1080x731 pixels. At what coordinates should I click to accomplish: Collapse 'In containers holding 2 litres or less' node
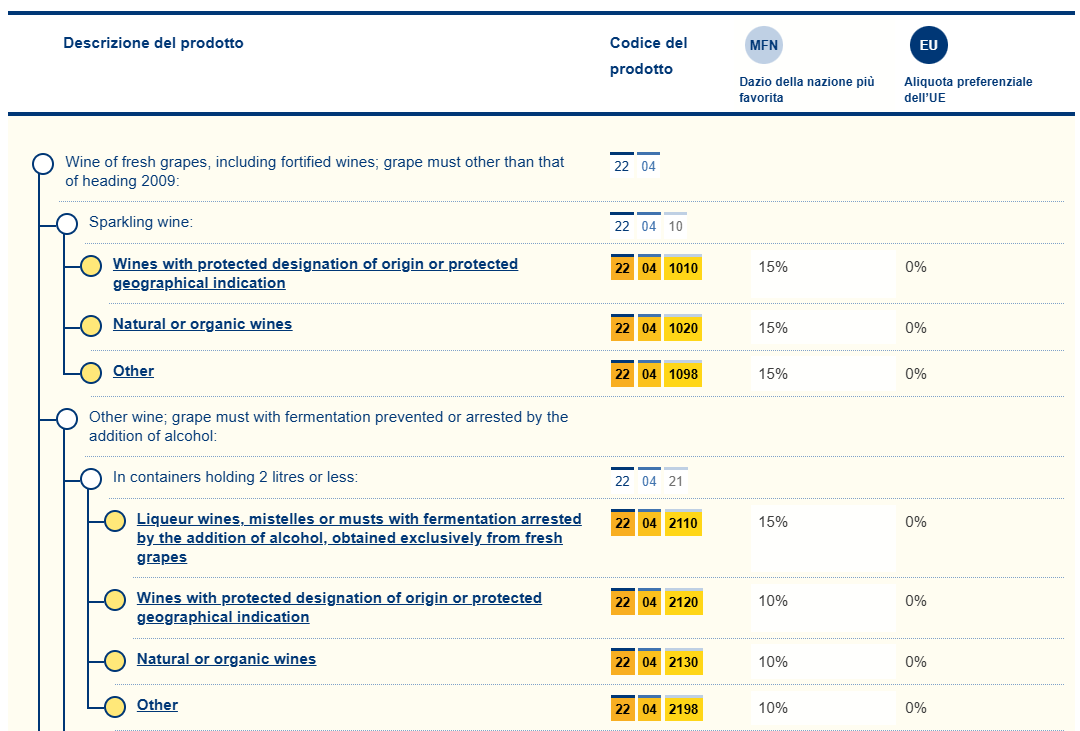(91, 479)
